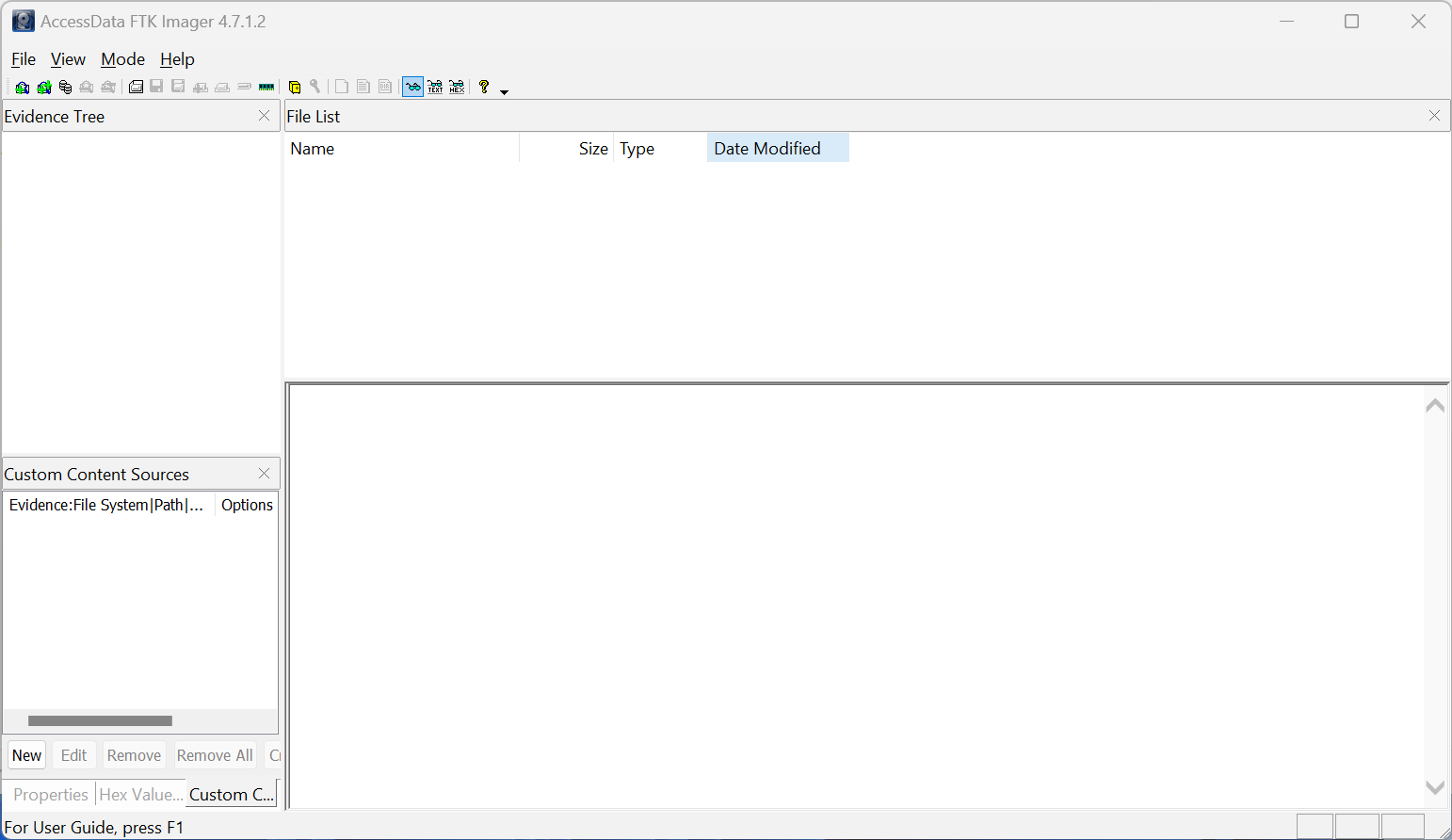The image size is (1452, 840).
Task: Click the Custom Content Sources horizontal scrollbar
Action: [x=100, y=721]
